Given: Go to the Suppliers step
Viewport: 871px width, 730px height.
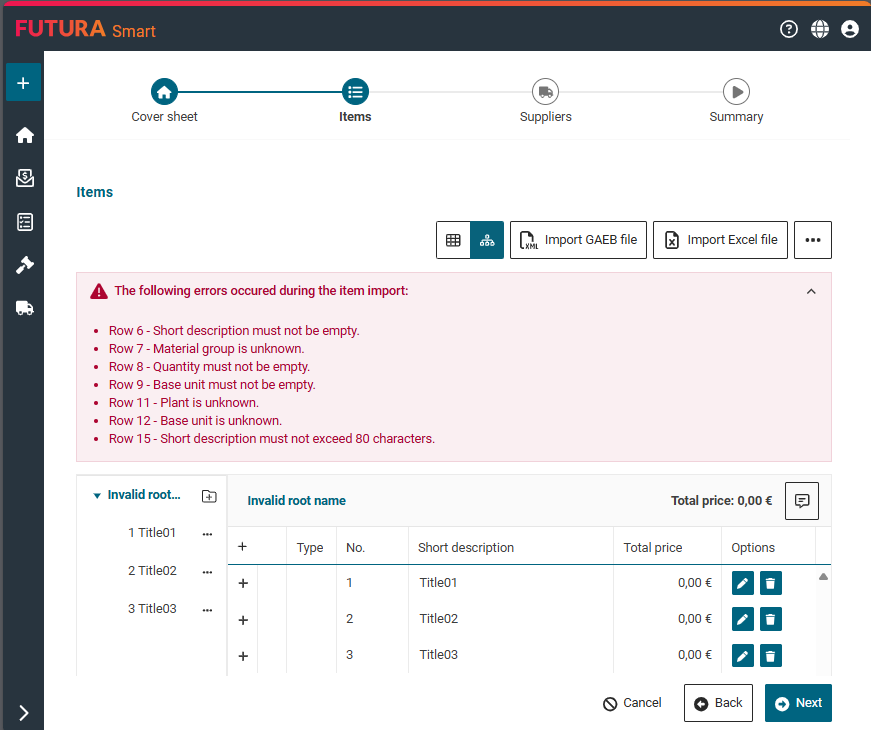Looking at the screenshot, I should pyautogui.click(x=545, y=92).
